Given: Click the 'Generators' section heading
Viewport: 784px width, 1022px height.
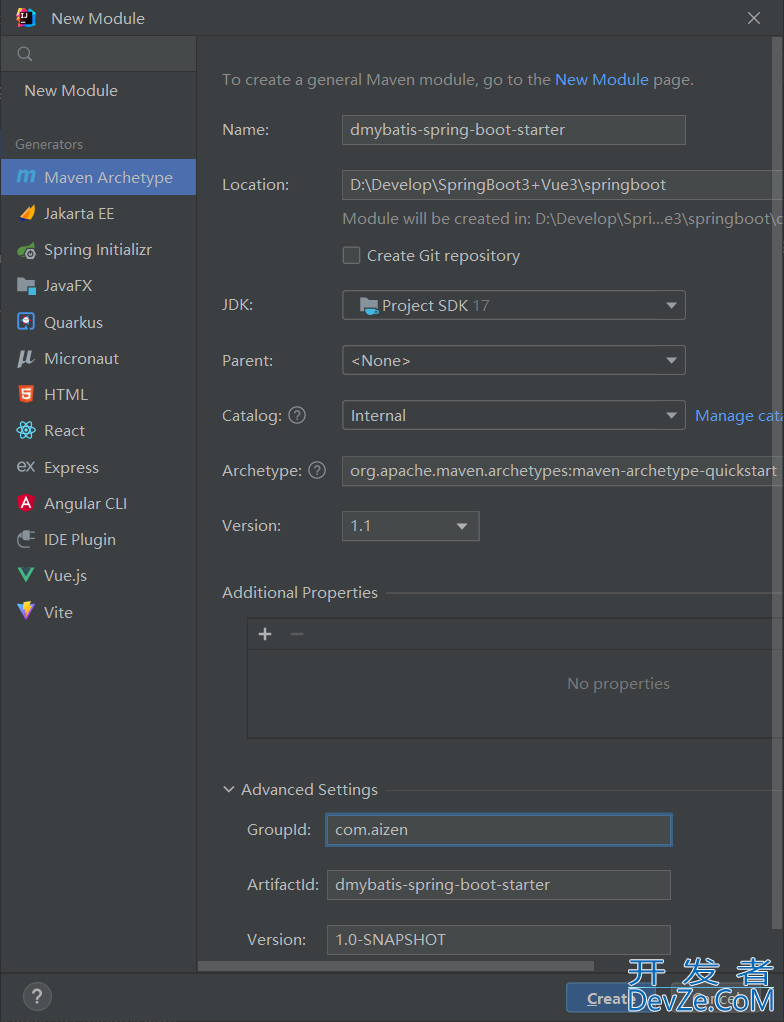Looking at the screenshot, I should (49, 144).
